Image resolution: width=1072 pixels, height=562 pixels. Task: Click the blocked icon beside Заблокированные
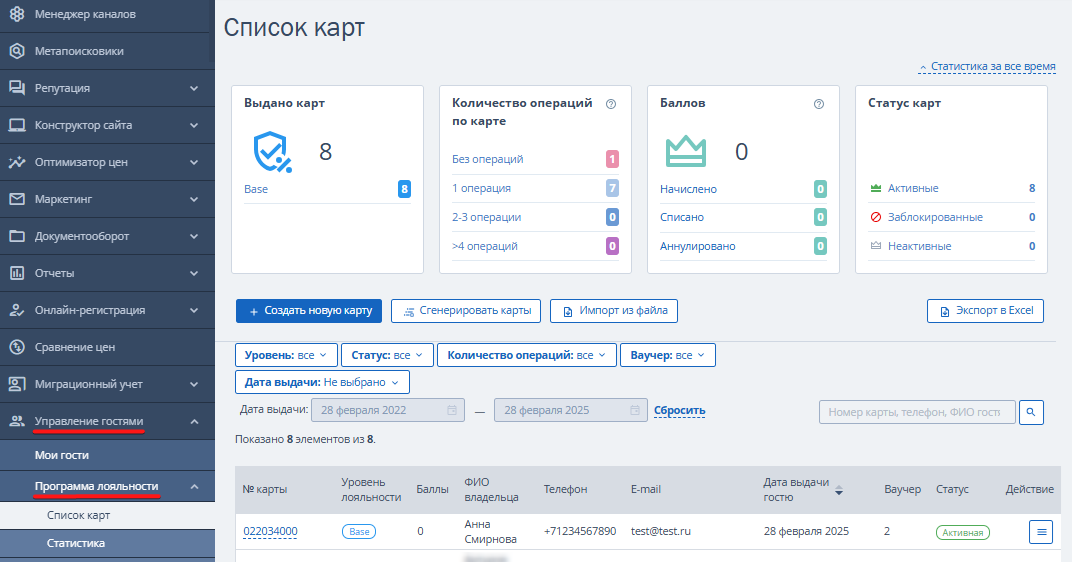pos(876,217)
